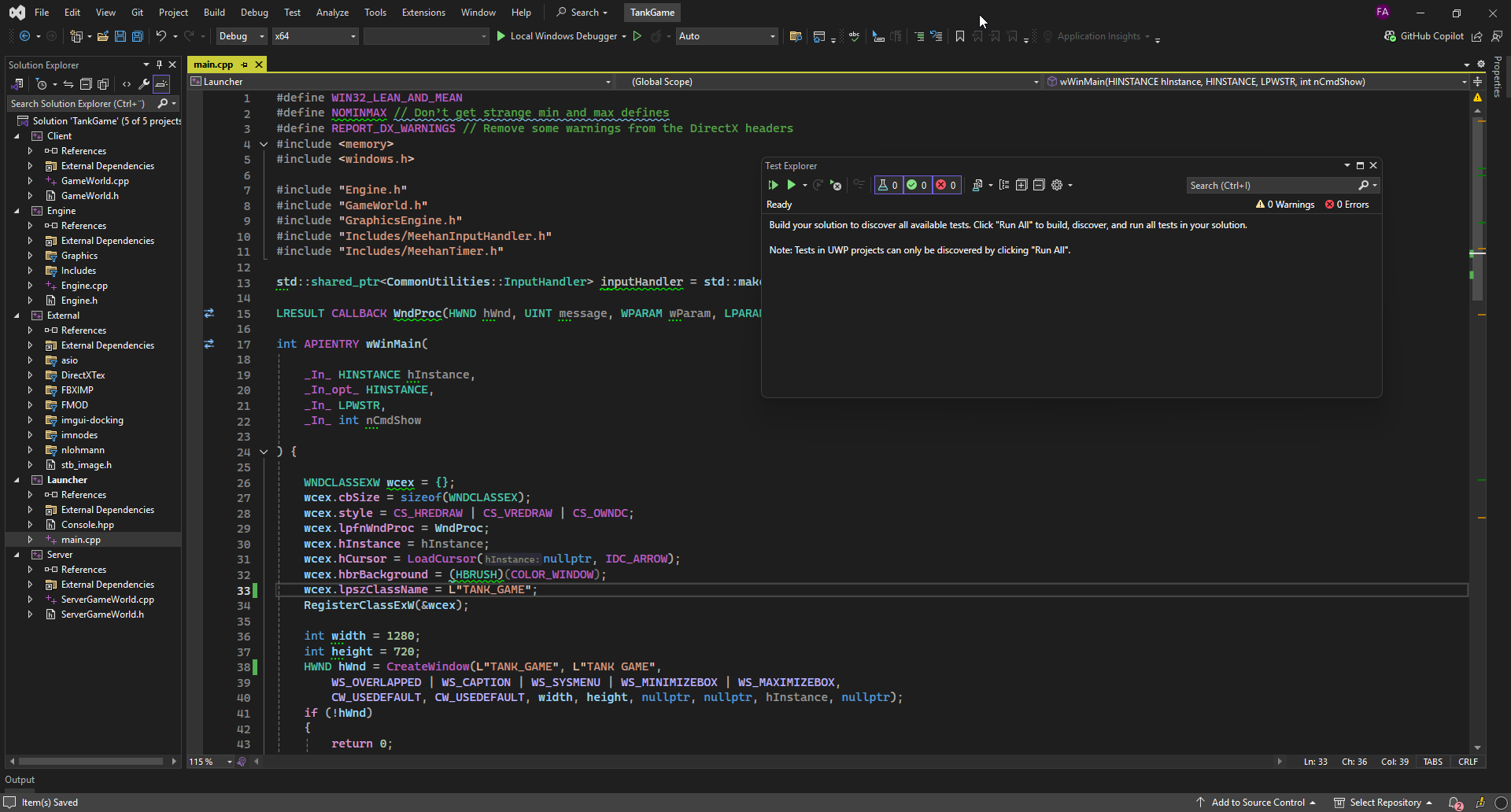Image resolution: width=1511 pixels, height=812 pixels.
Task: Click View Code icon in Solution Explorer
Action: tap(127, 84)
